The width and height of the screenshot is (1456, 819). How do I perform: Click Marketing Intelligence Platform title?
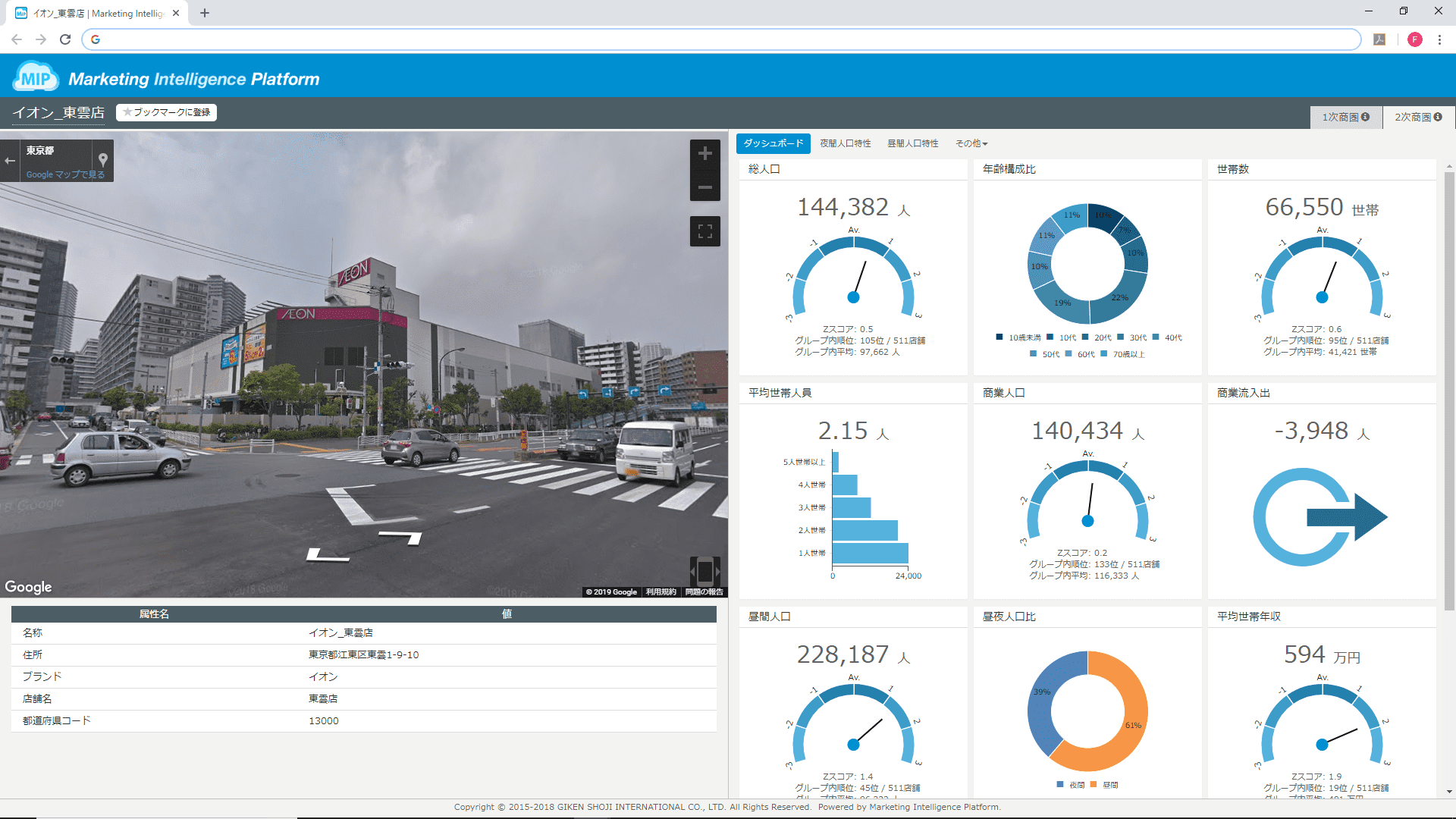pos(194,79)
